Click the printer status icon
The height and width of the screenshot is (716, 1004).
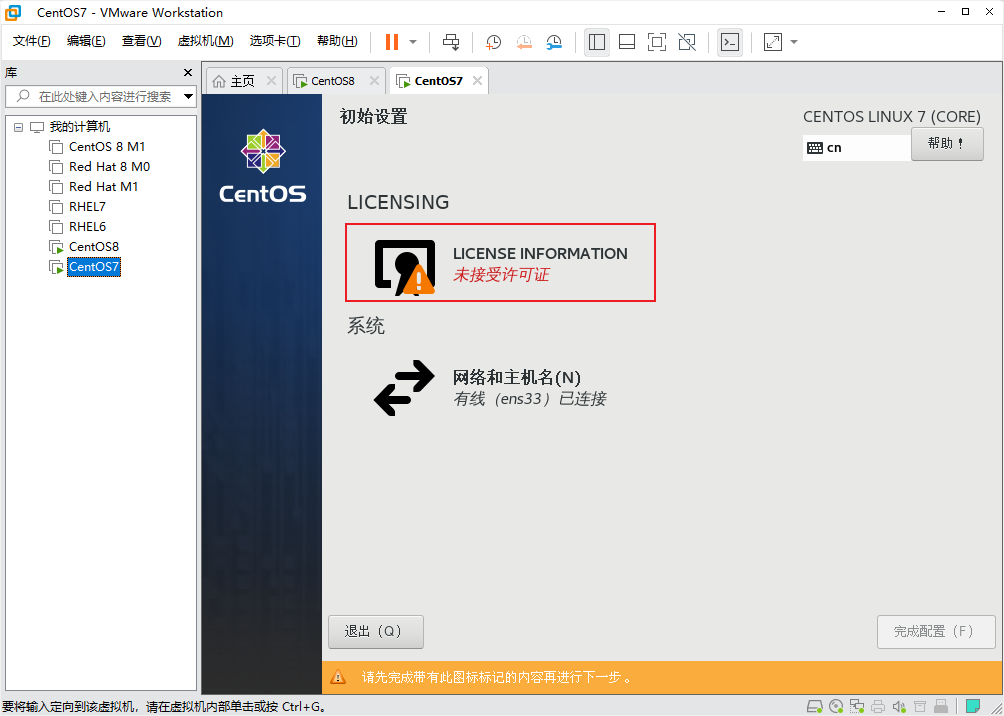pos(878,707)
